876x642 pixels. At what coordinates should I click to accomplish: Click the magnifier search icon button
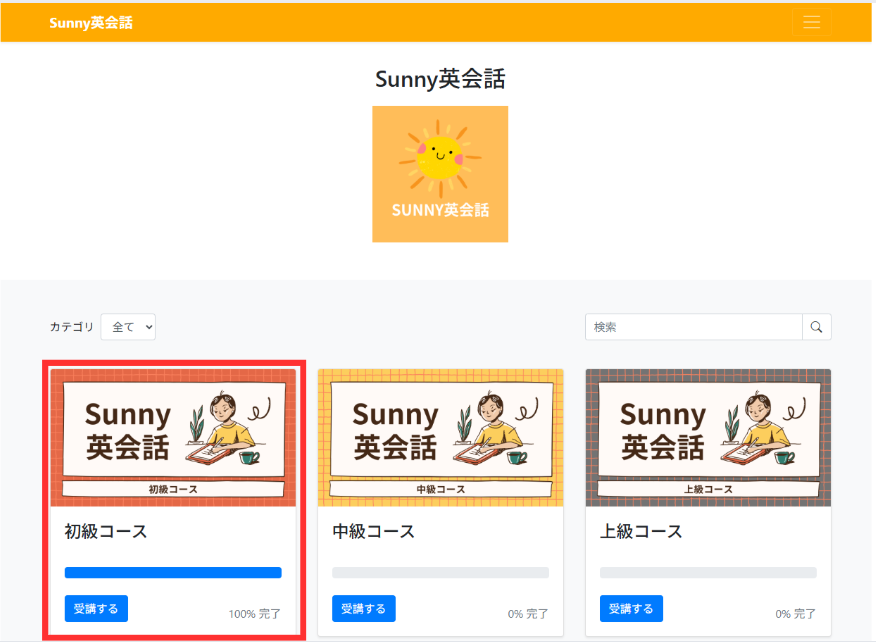pyautogui.click(x=816, y=327)
